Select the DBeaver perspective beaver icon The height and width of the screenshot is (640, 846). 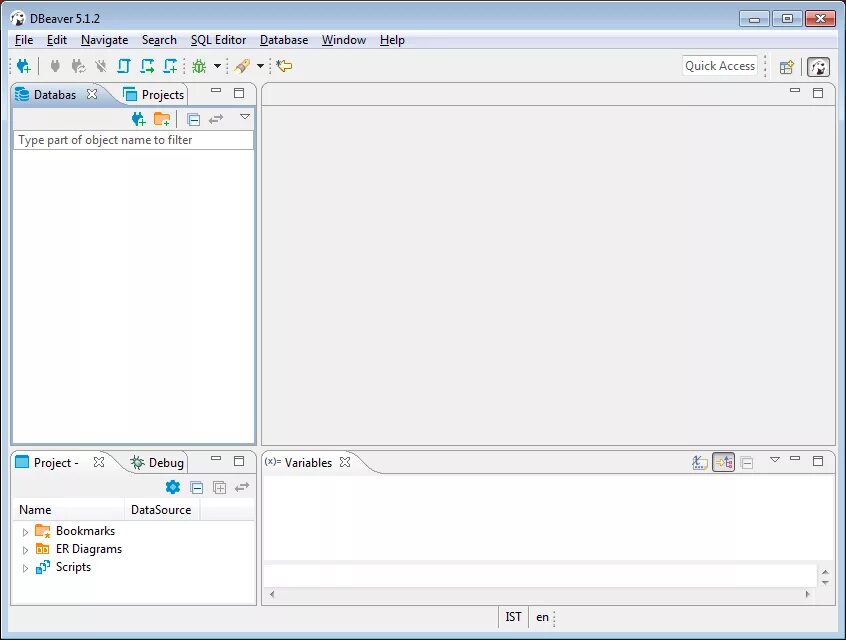(x=818, y=67)
